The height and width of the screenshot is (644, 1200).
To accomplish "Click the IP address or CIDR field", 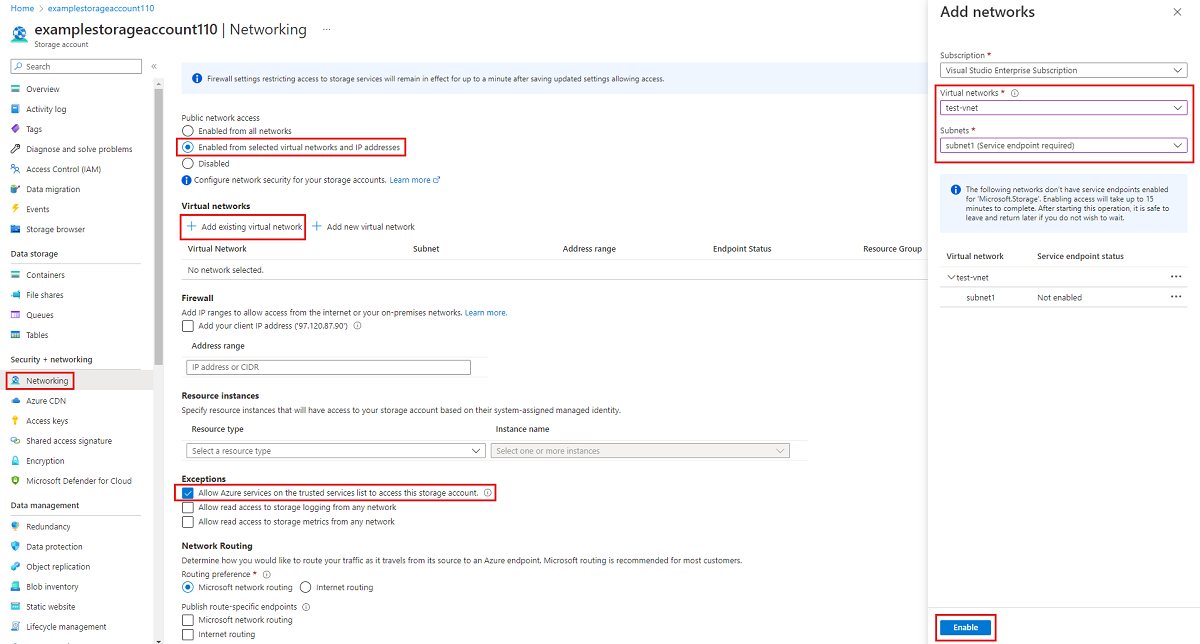I will pos(328,367).
